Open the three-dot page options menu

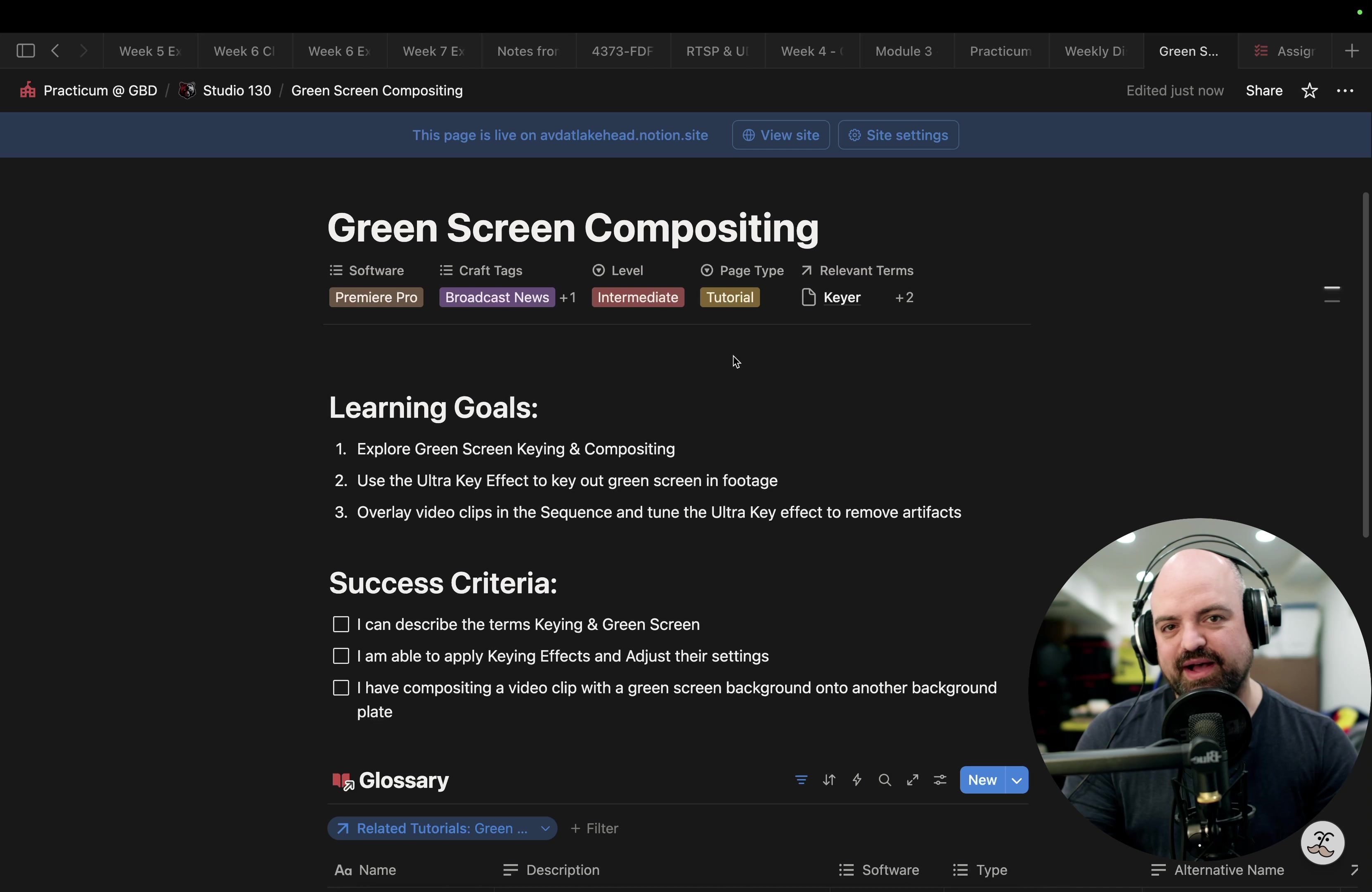(1344, 90)
